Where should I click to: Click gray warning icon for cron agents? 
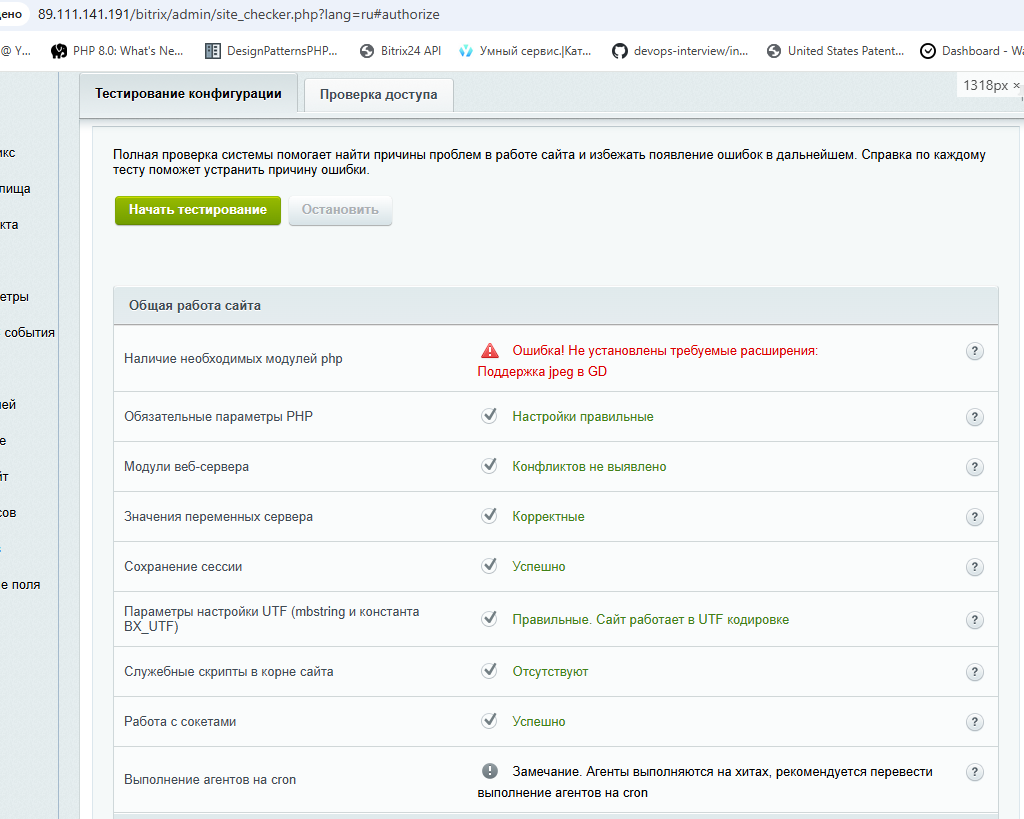(490, 771)
